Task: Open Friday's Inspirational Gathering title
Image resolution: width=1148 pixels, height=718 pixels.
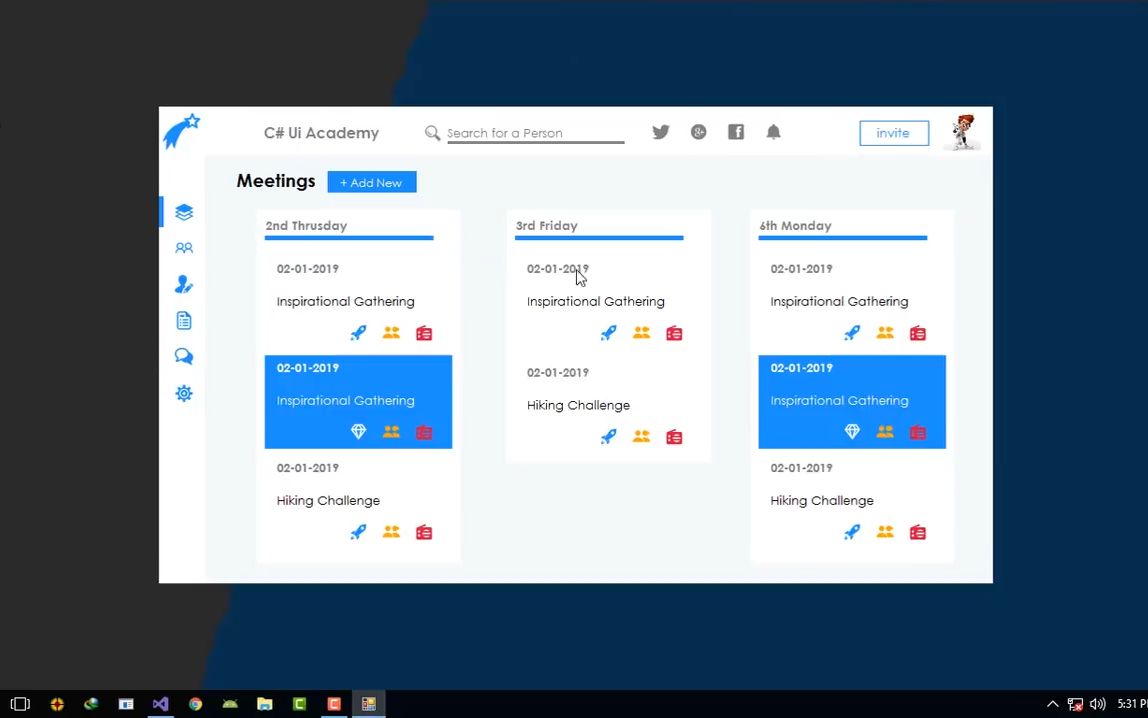Action: [595, 302]
